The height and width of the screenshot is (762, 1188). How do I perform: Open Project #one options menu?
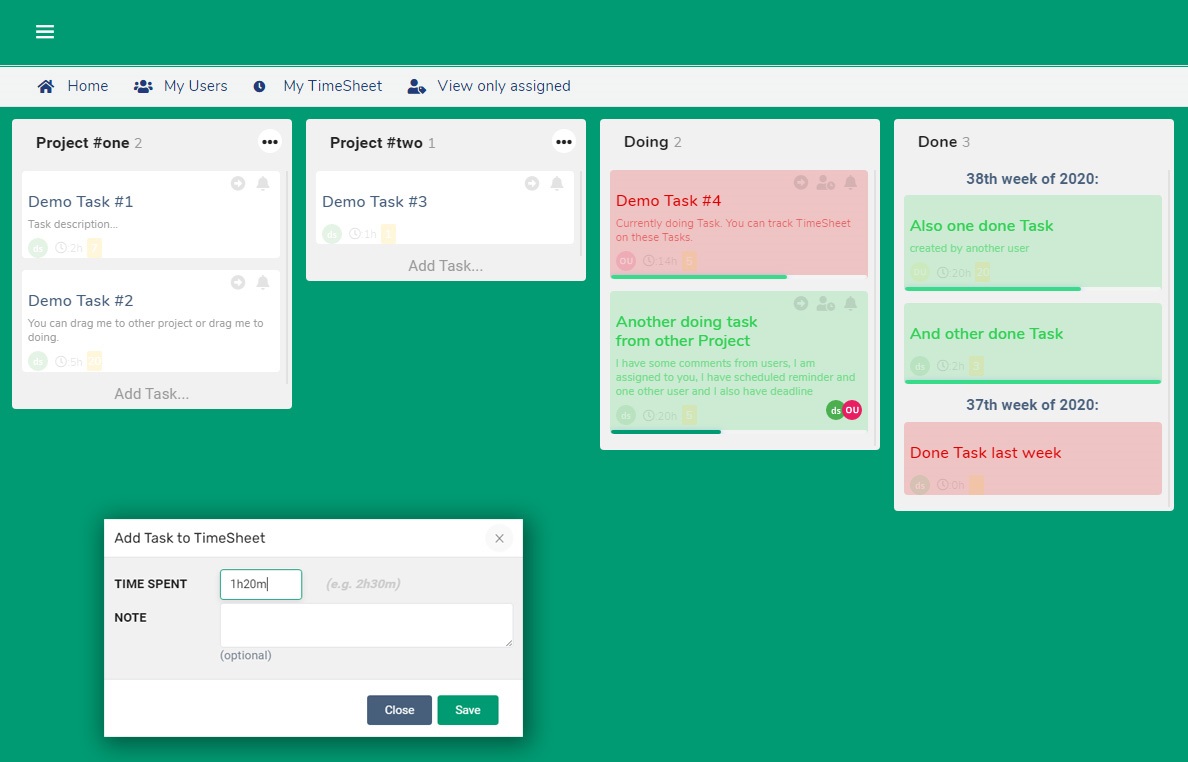point(270,142)
